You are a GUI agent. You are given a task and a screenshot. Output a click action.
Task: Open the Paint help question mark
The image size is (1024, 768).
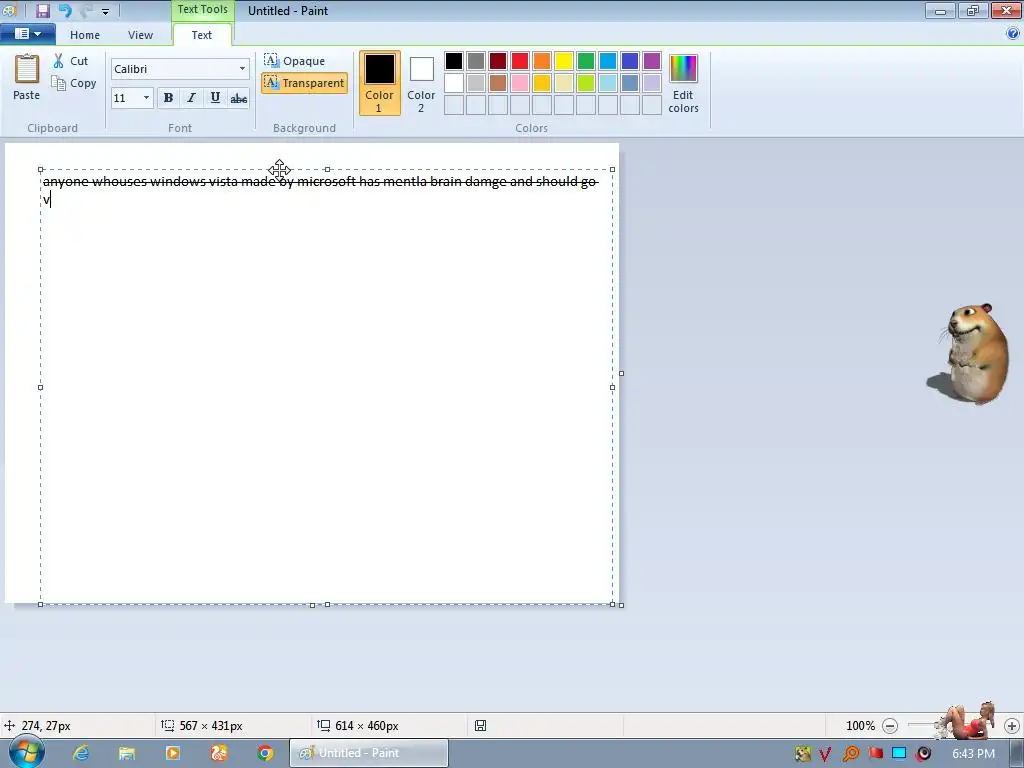[1013, 34]
